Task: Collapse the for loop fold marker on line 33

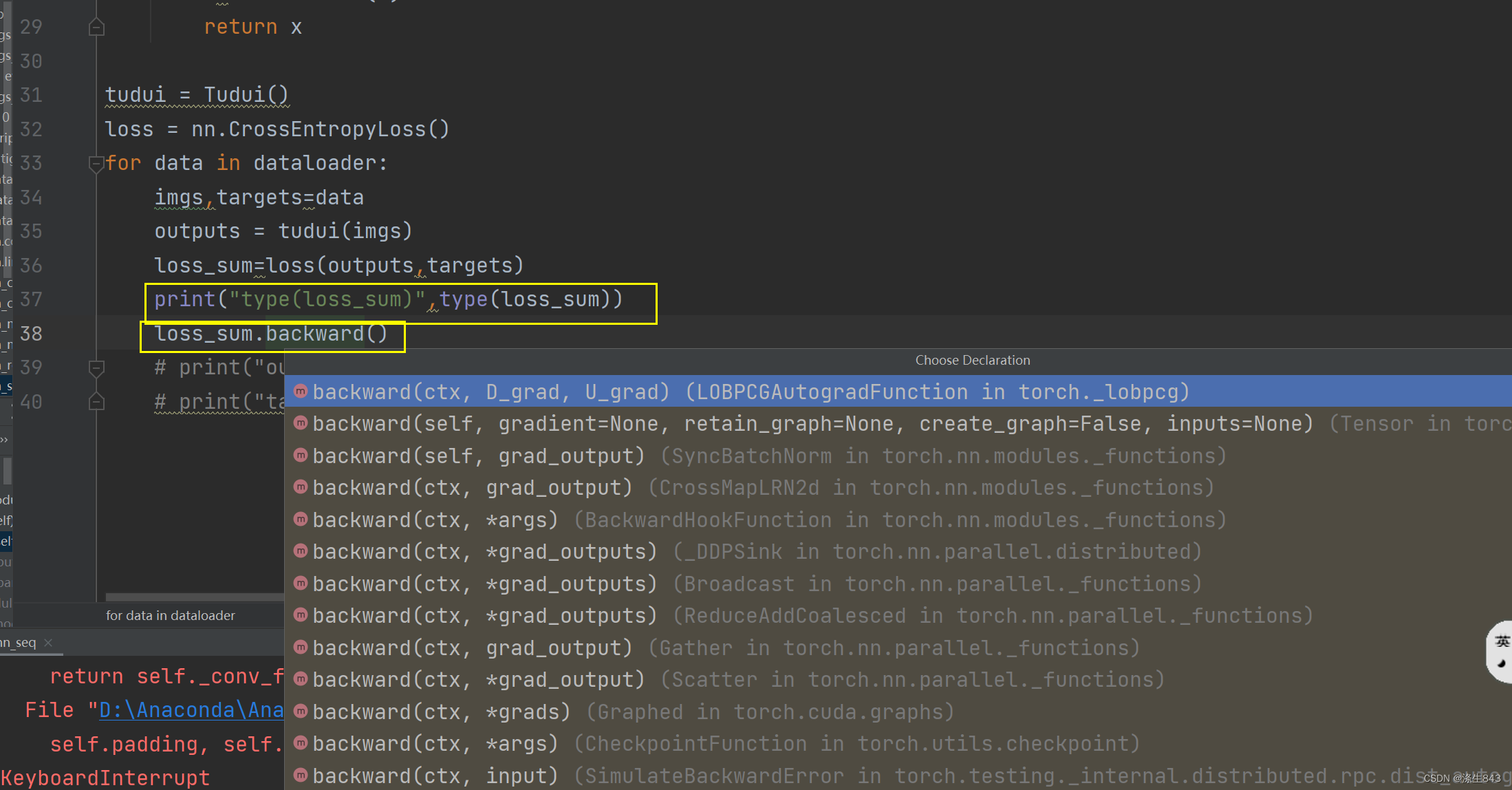Action: tap(96, 164)
